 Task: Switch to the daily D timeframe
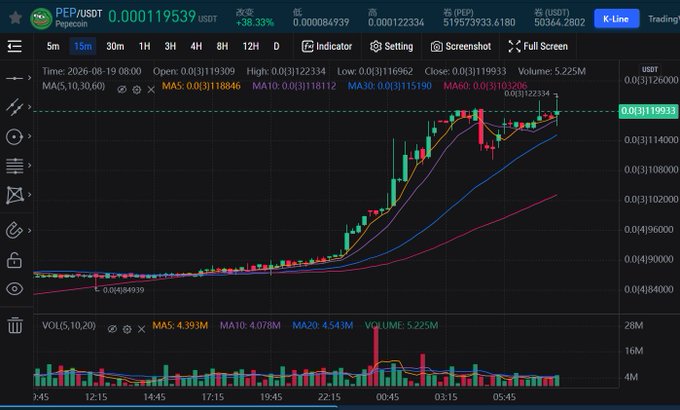276,46
